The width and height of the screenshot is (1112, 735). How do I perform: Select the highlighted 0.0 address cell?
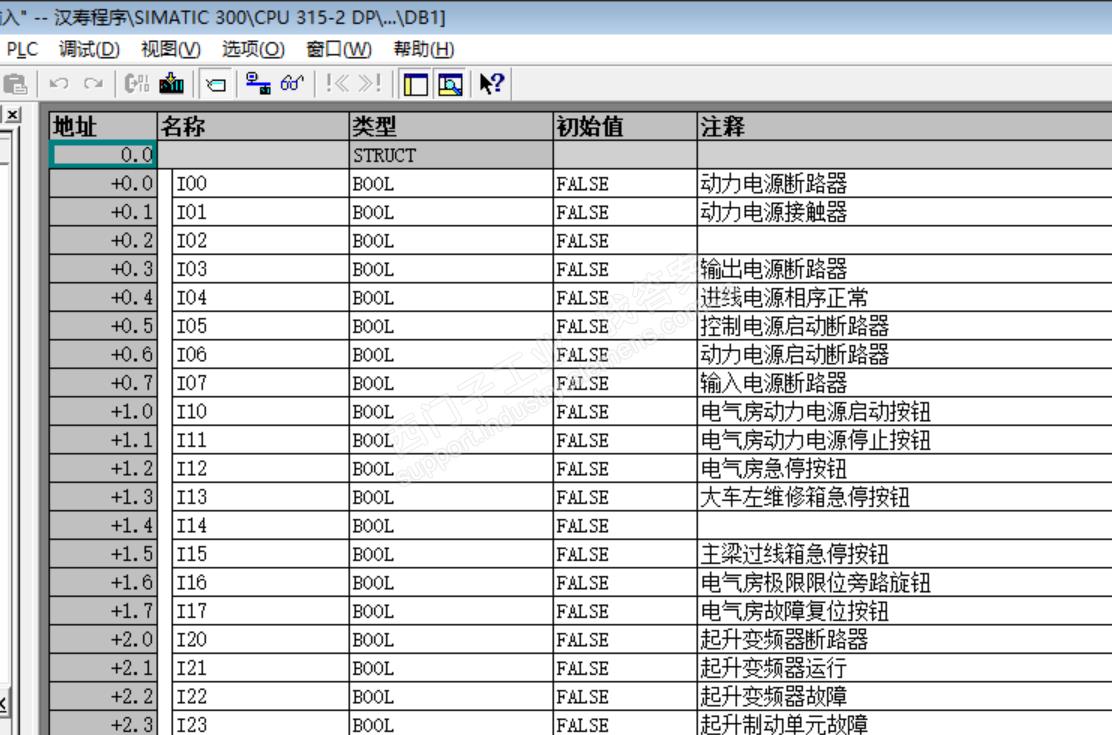[x=104, y=155]
